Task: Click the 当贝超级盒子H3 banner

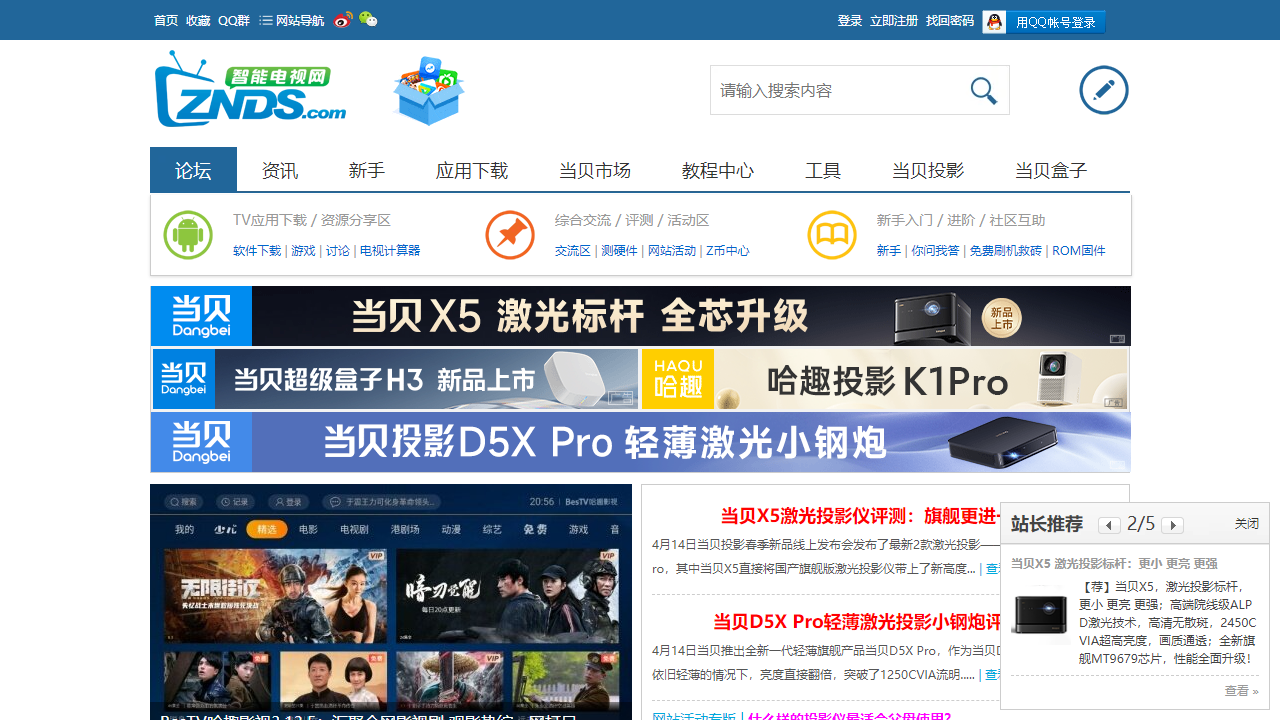Action: 395,379
